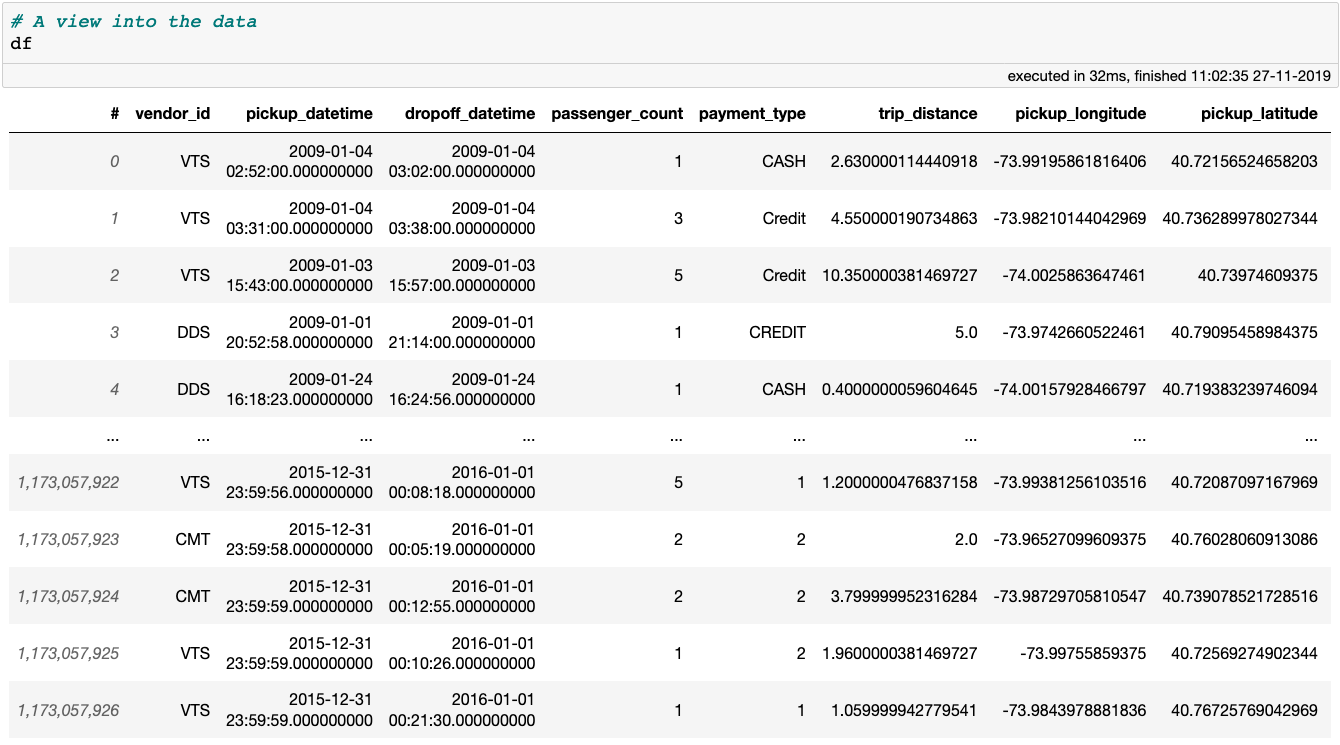The image size is (1340, 745).
Task: Click pickup latitude 40.736289978027344
Action: 1240,218
